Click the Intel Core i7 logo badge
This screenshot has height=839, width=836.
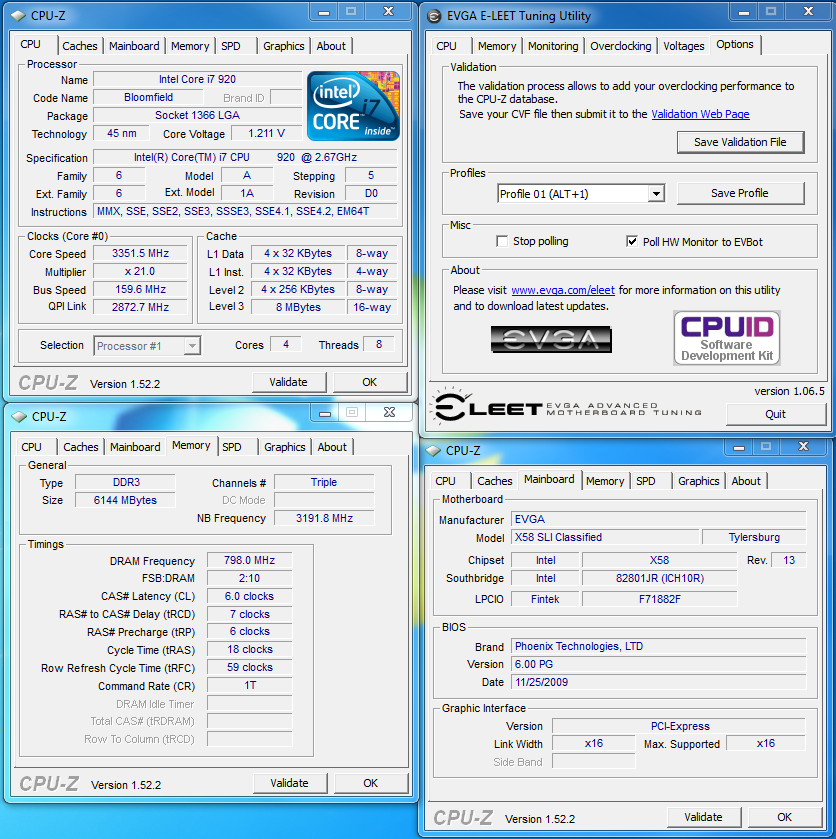(x=353, y=105)
